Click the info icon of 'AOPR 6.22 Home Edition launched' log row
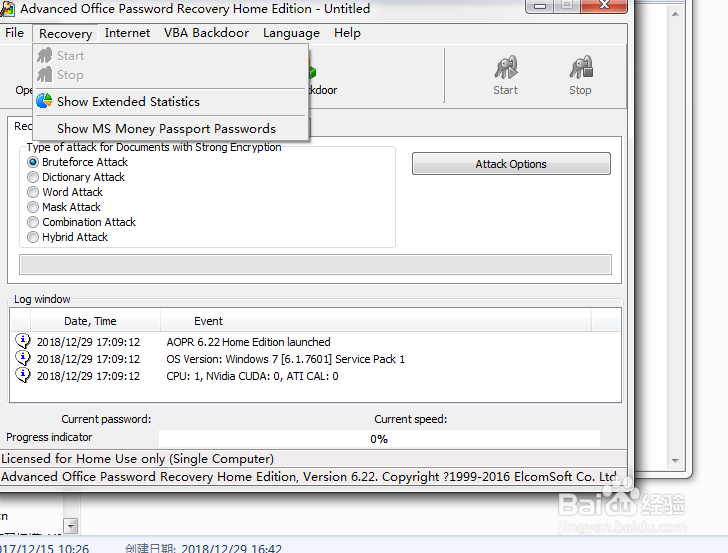Viewport: 728px width, 553px height. click(23, 341)
